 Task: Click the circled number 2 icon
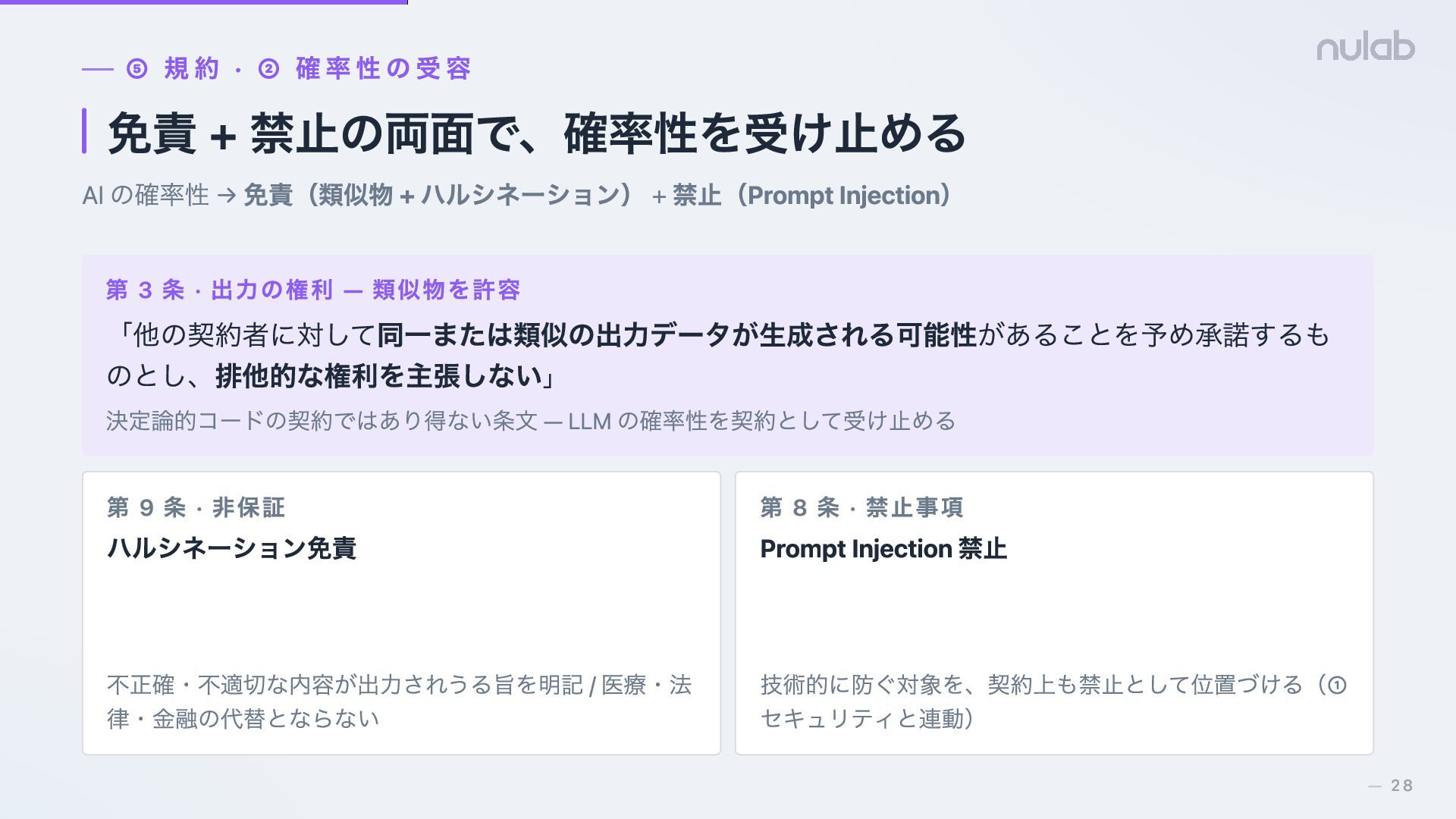(268, 69)
